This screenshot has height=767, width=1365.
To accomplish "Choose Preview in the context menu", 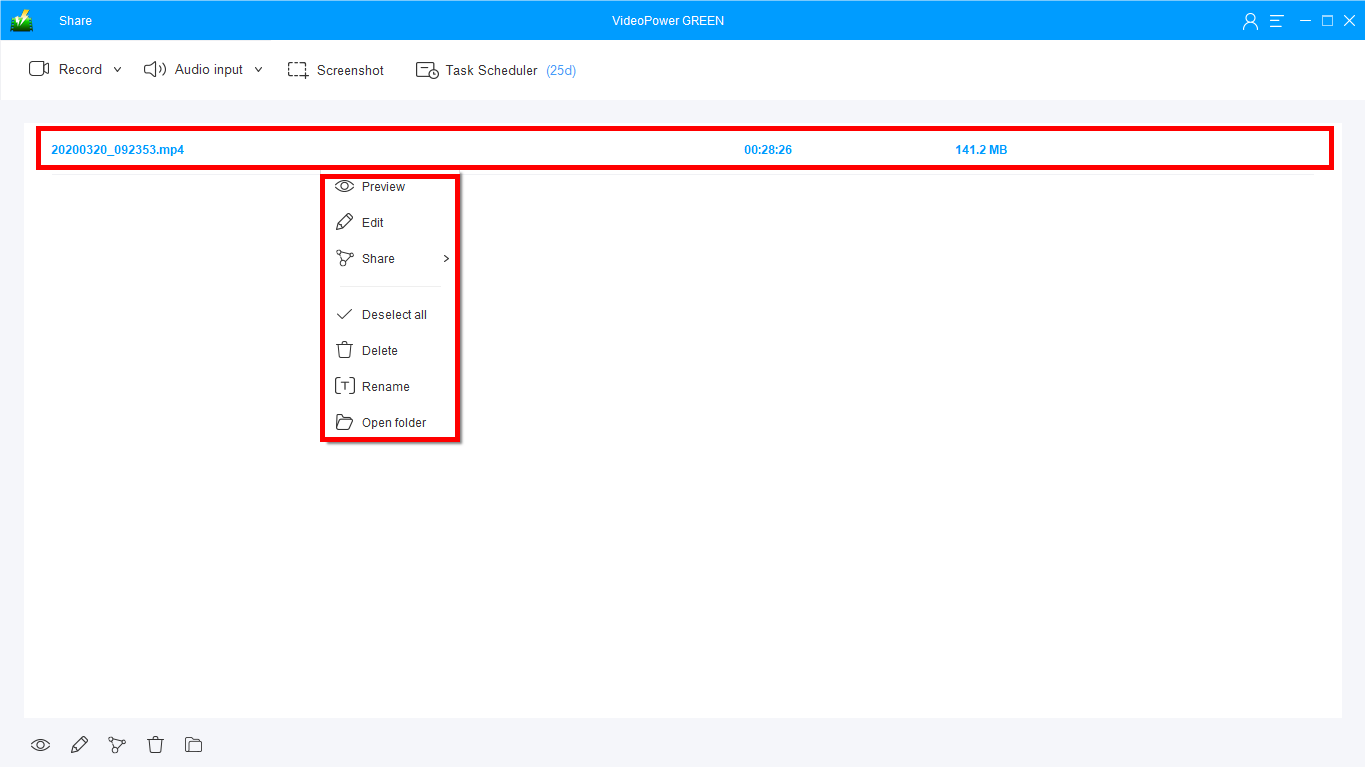I will click(391, 187).
